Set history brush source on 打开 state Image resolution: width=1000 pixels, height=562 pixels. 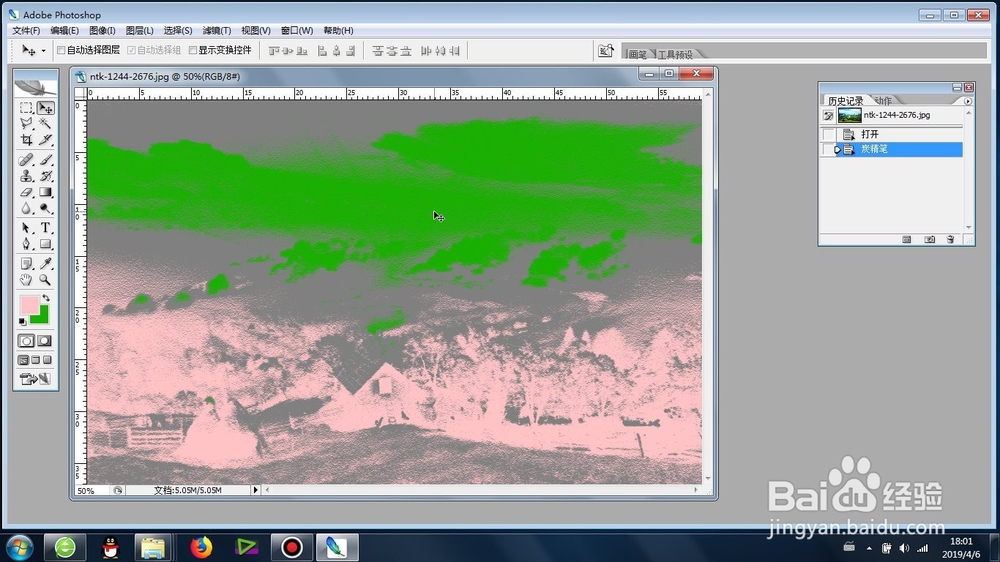coord(828,134)
